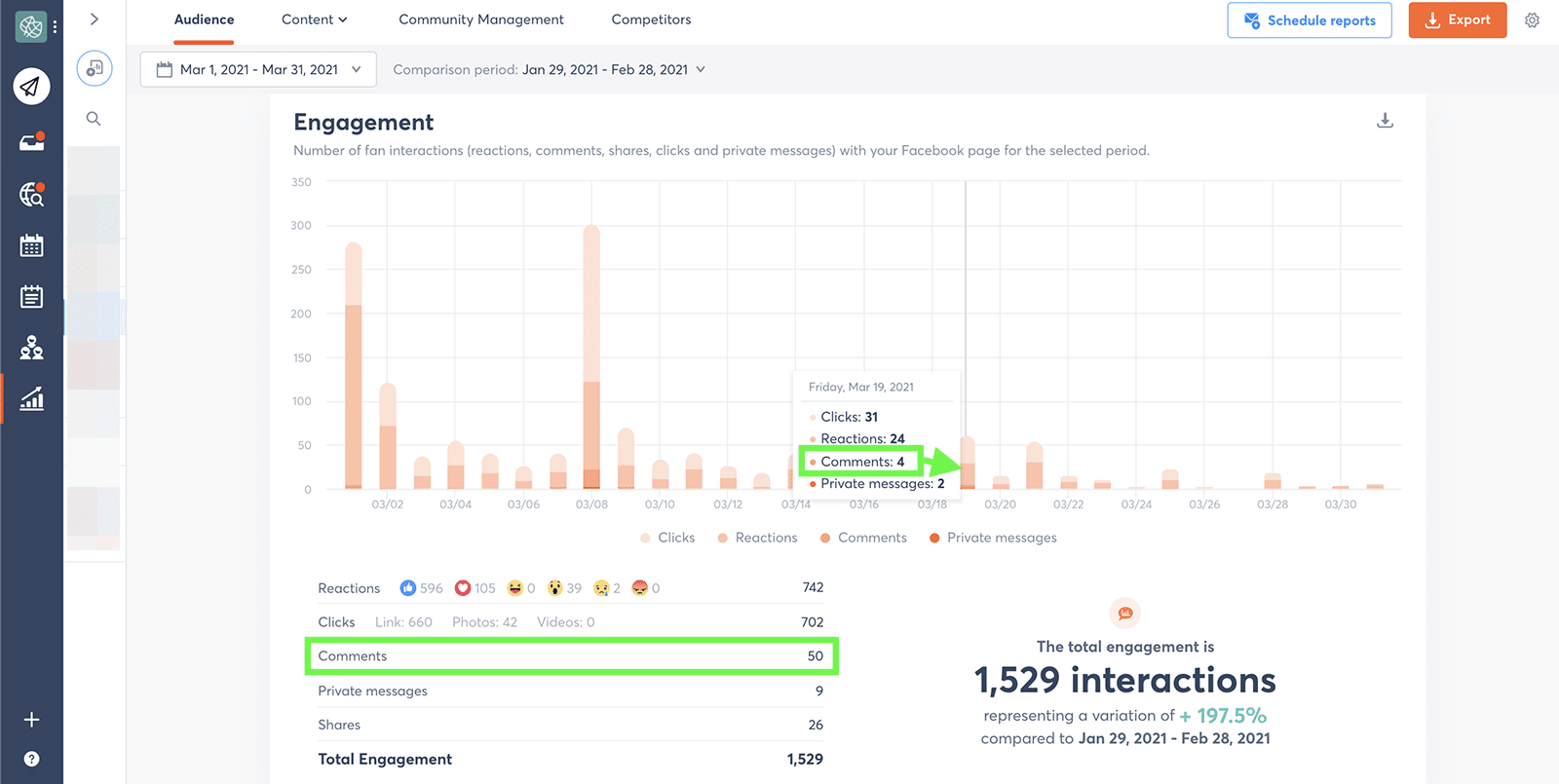Viewport: 1559px width, 784px height.
Task: Click the Schedule reports button
Action: point(1310,20)
